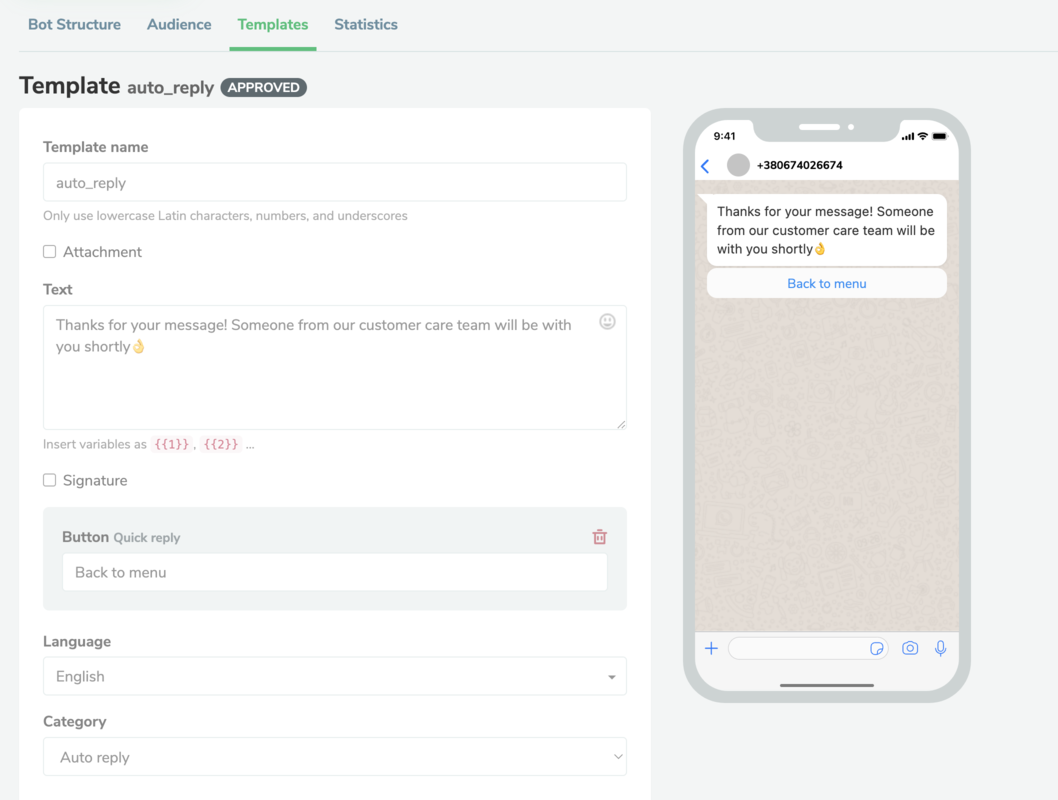Expand the Category dropdown
Image resolution: width=1058 pixels, height=800 pixels.
(334, 757)
